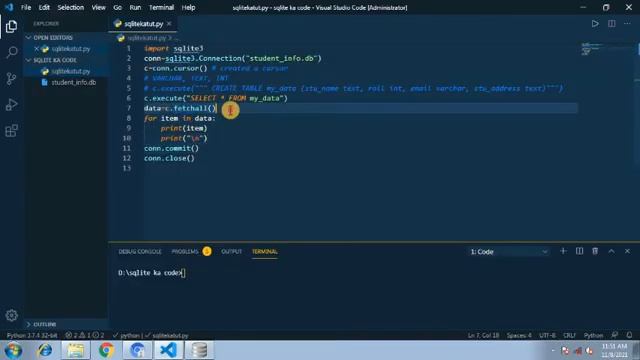Create a new terminal with plus icon
Image resolution: width=640 pixels, height=360 pixels.
click(563, 251)
